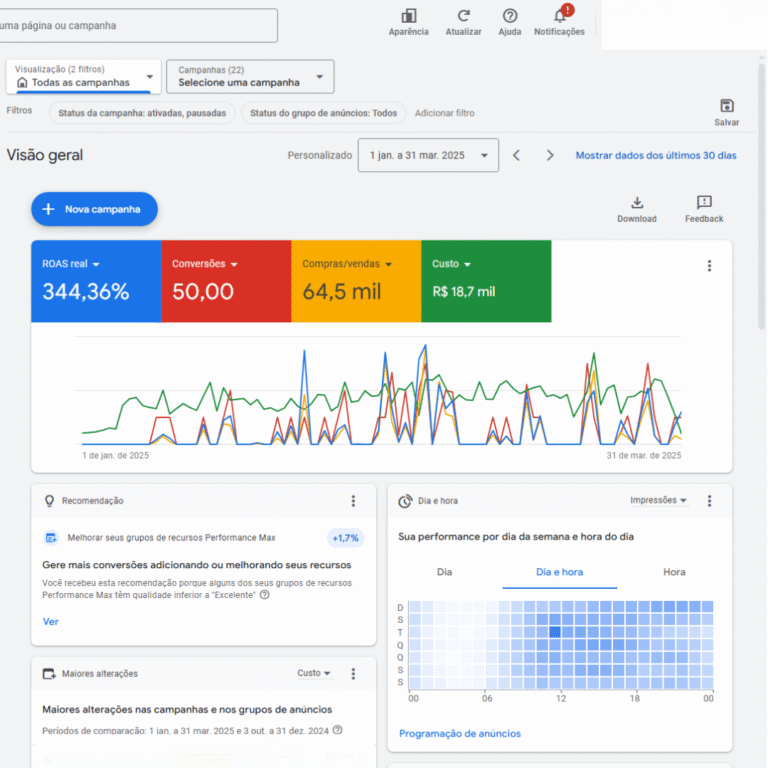Open Notificações bell icon

tap(559, 16)
